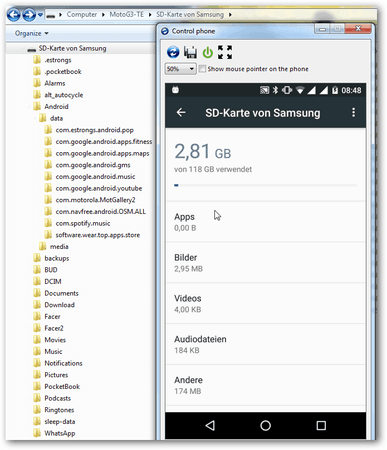
Task: Tap the Bluetooth status bar icon
Action: click(x=275, y=90)
